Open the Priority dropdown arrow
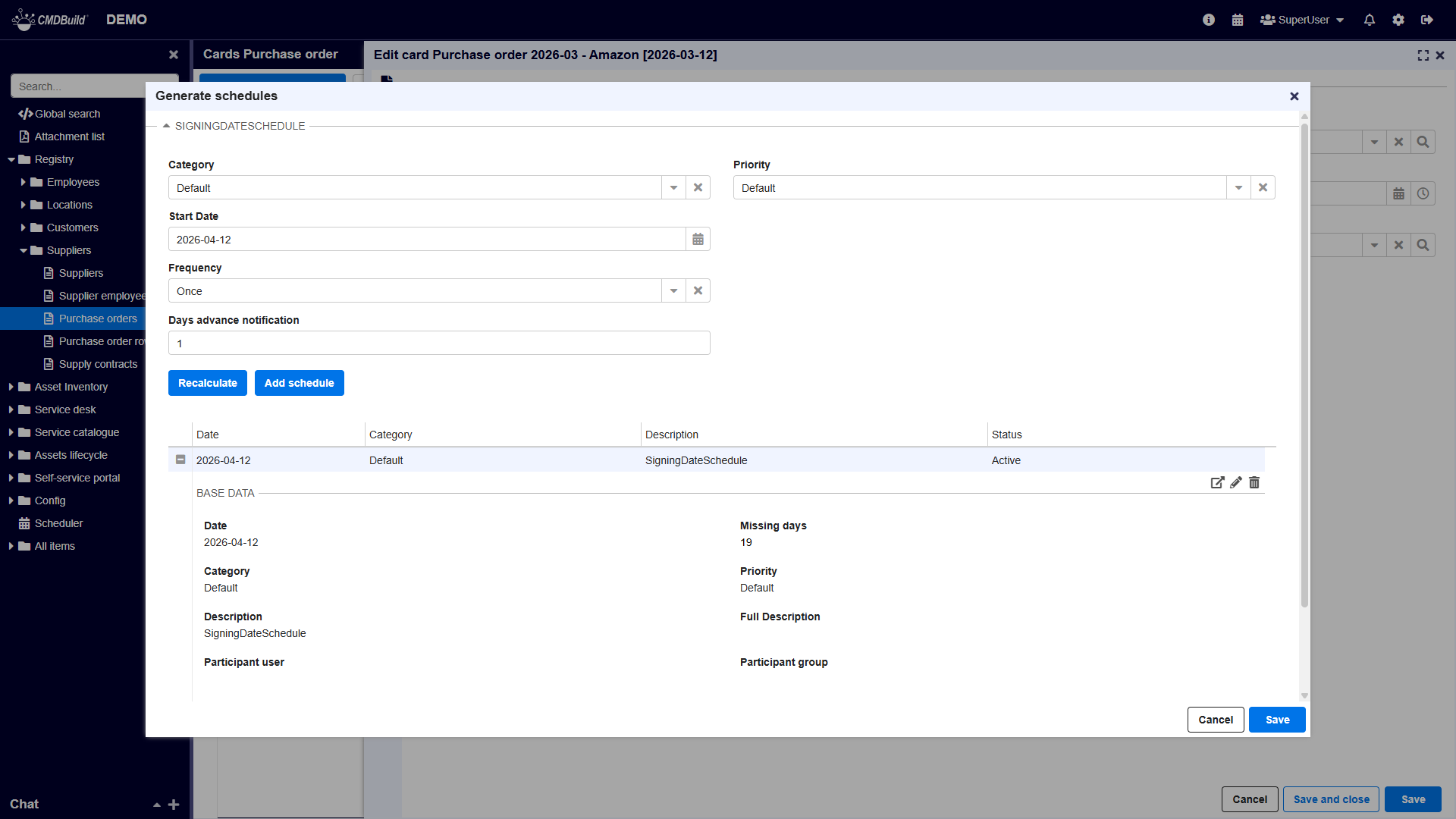This screenshot has width=1456, height=819. pos(1238,188)
